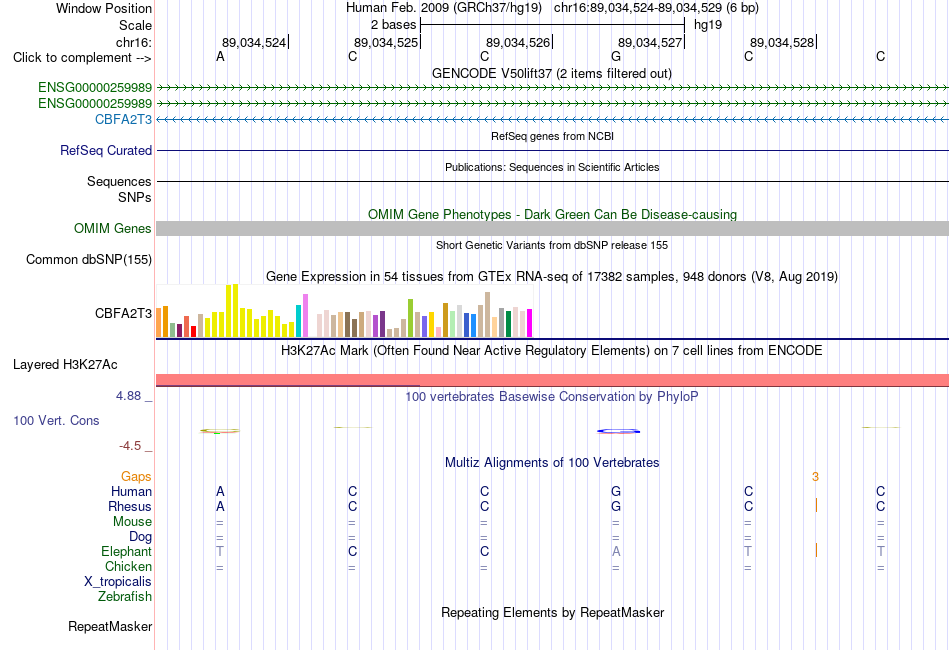Image resolution: width=950 pixels, height=650 pixels.
Task: Open the 'H3K27Ac Mark' ENCODE track title
Action: (x=552, y=351)
